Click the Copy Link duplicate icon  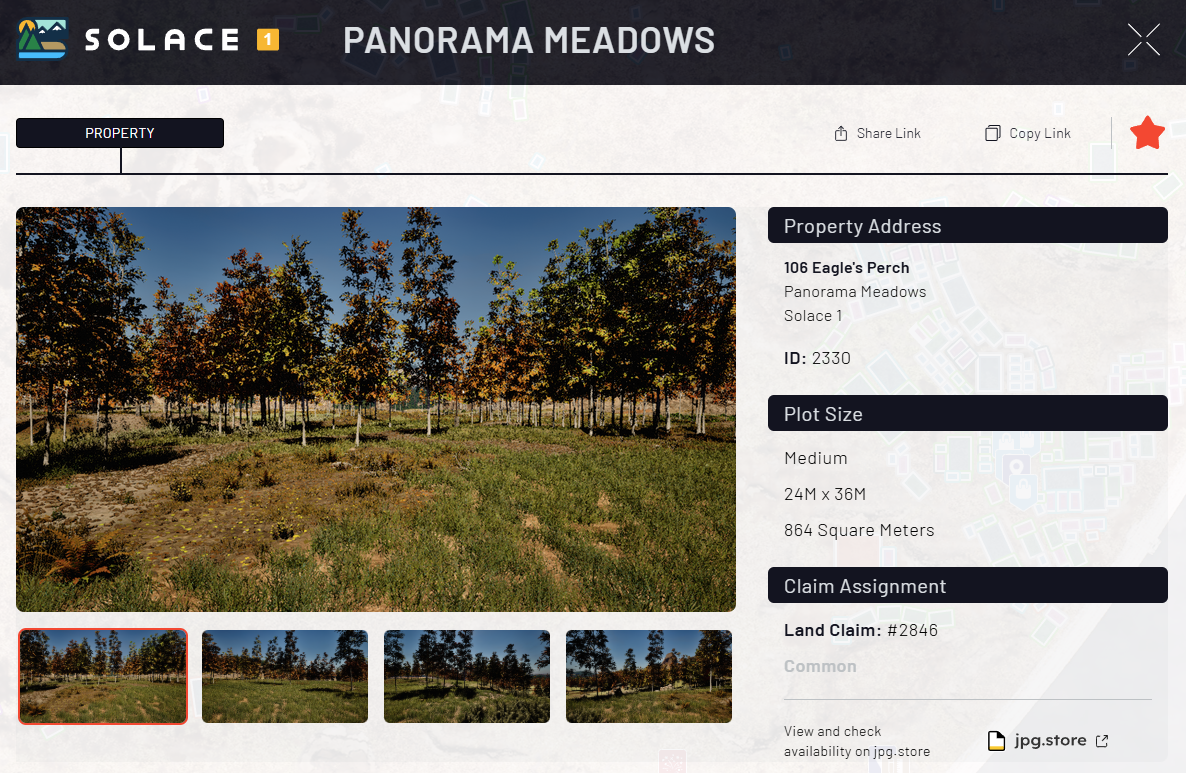point(992,134)
